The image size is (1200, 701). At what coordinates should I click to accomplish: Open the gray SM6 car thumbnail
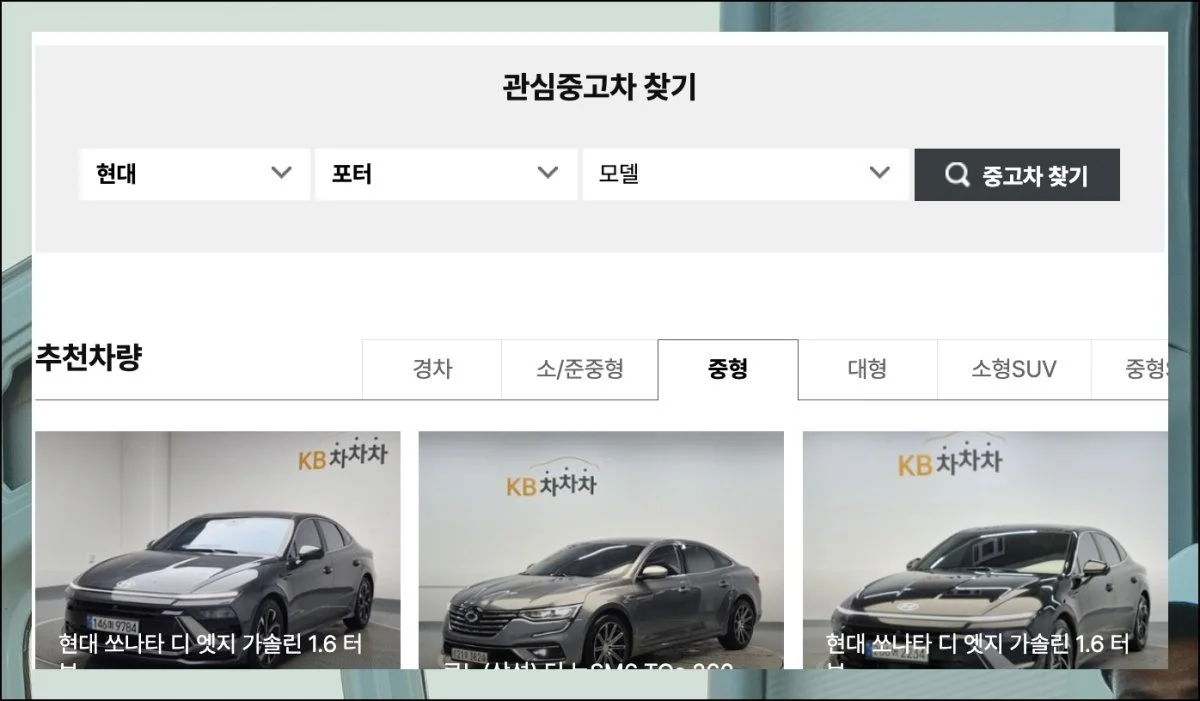coord(601,550)
